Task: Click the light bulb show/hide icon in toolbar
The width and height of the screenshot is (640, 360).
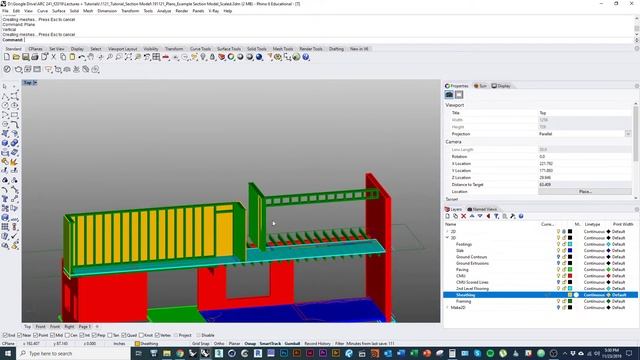Action: click(x=203, y=57)
